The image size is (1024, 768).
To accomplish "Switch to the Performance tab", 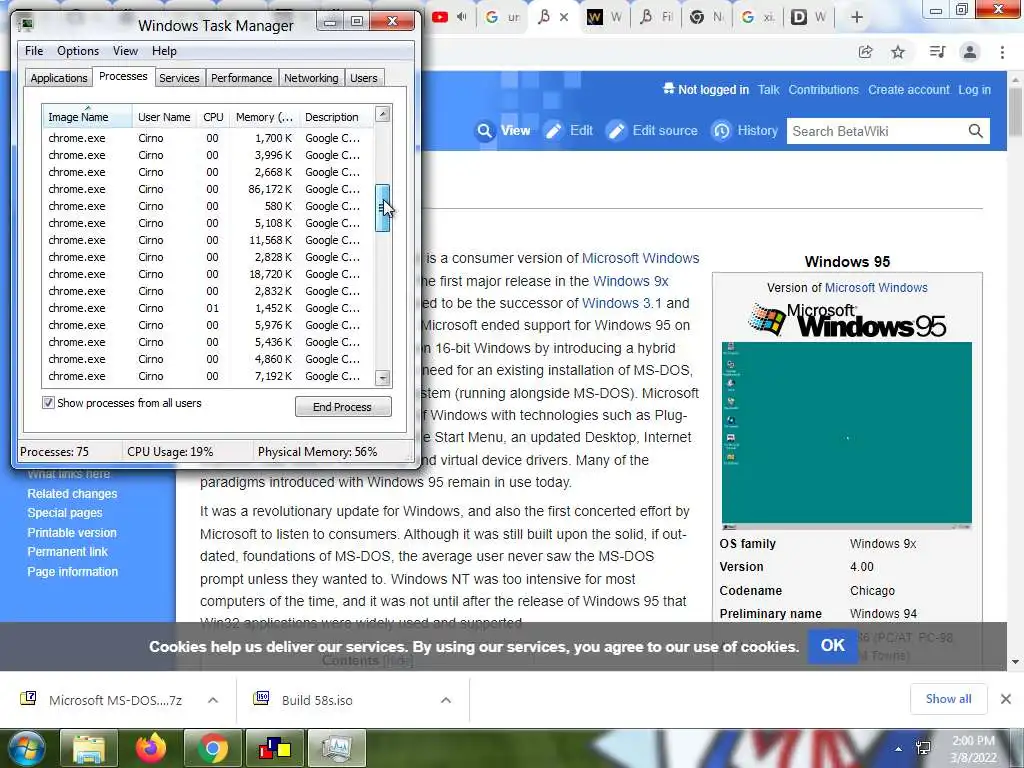I will pos(241,78).
